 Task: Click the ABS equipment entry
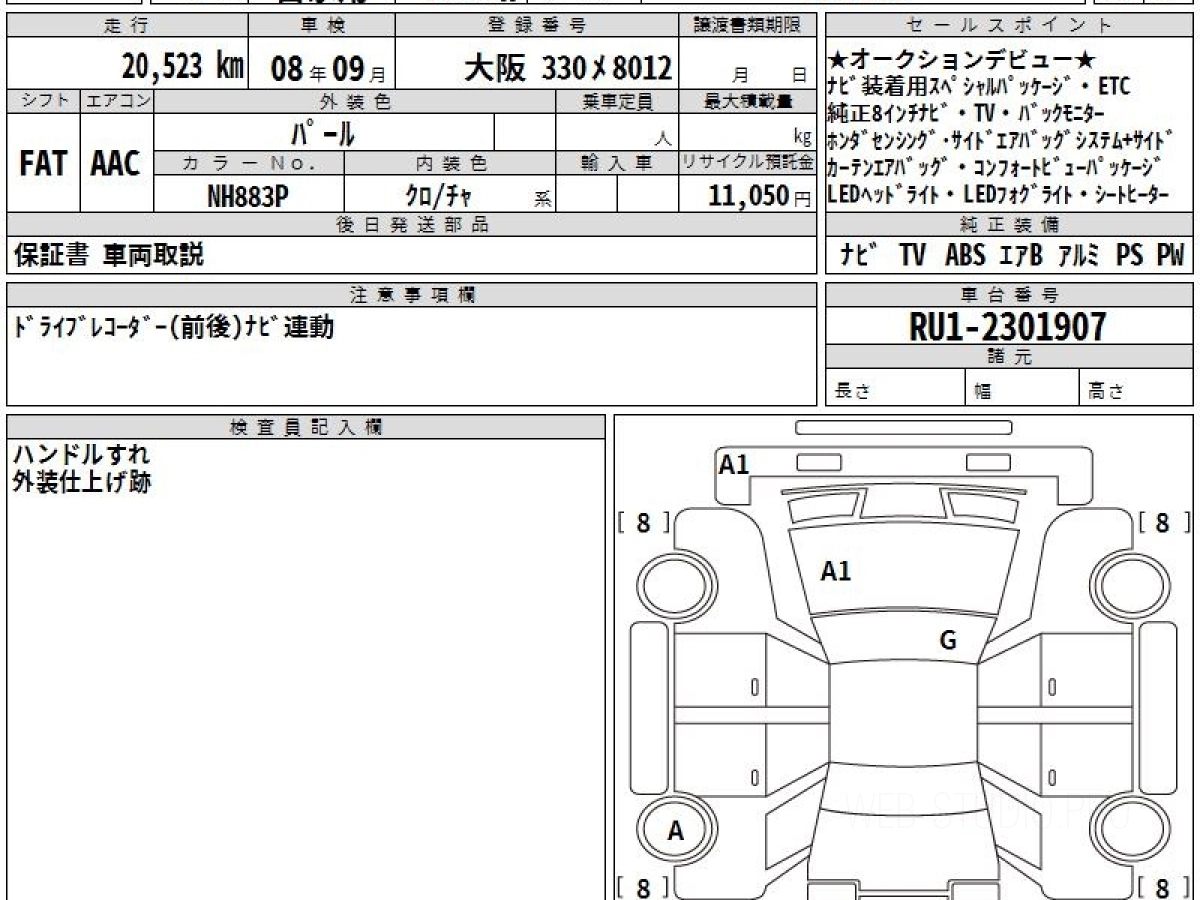click(x=964, y=256)
